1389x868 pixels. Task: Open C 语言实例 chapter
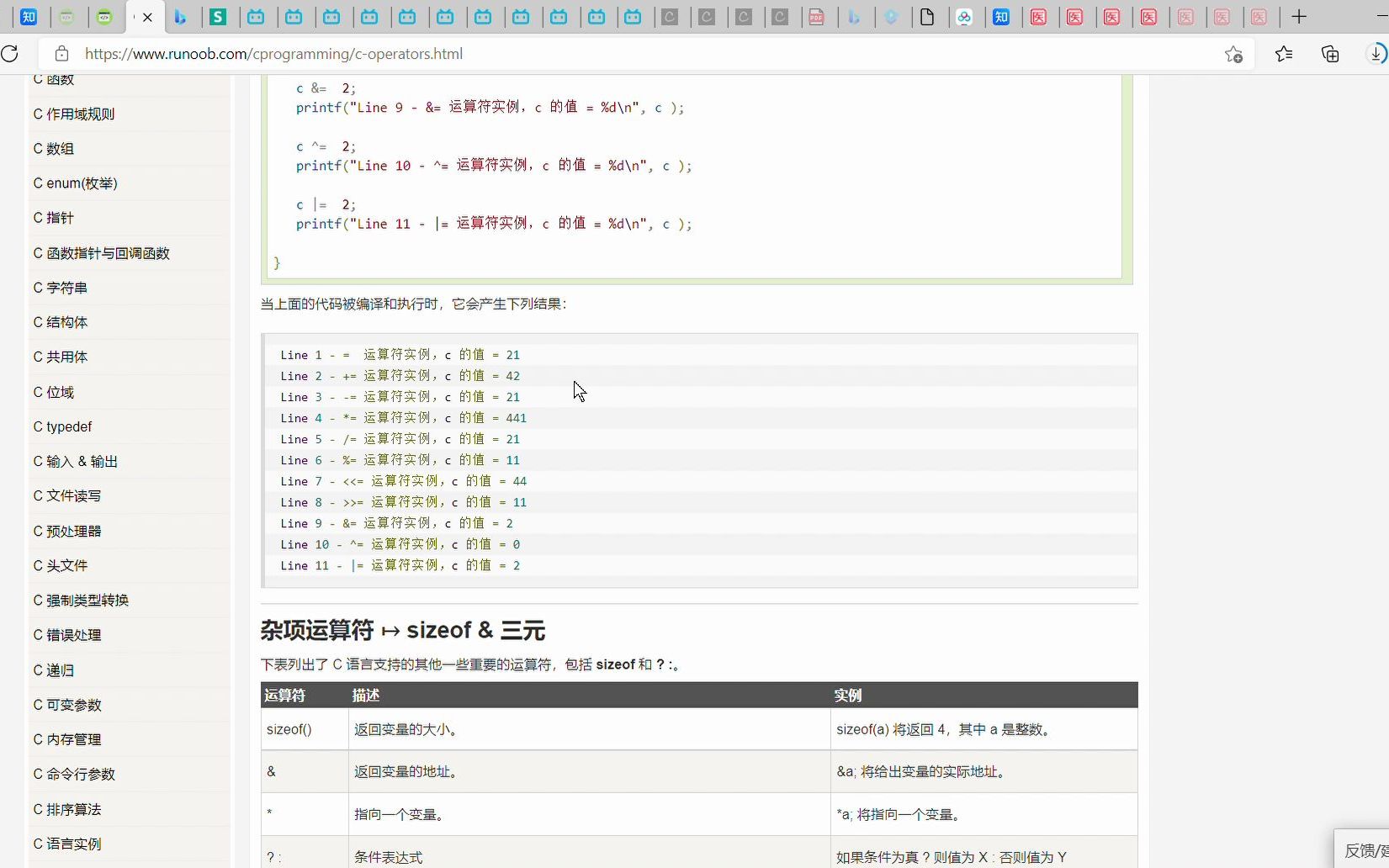[x=67, y=844]
